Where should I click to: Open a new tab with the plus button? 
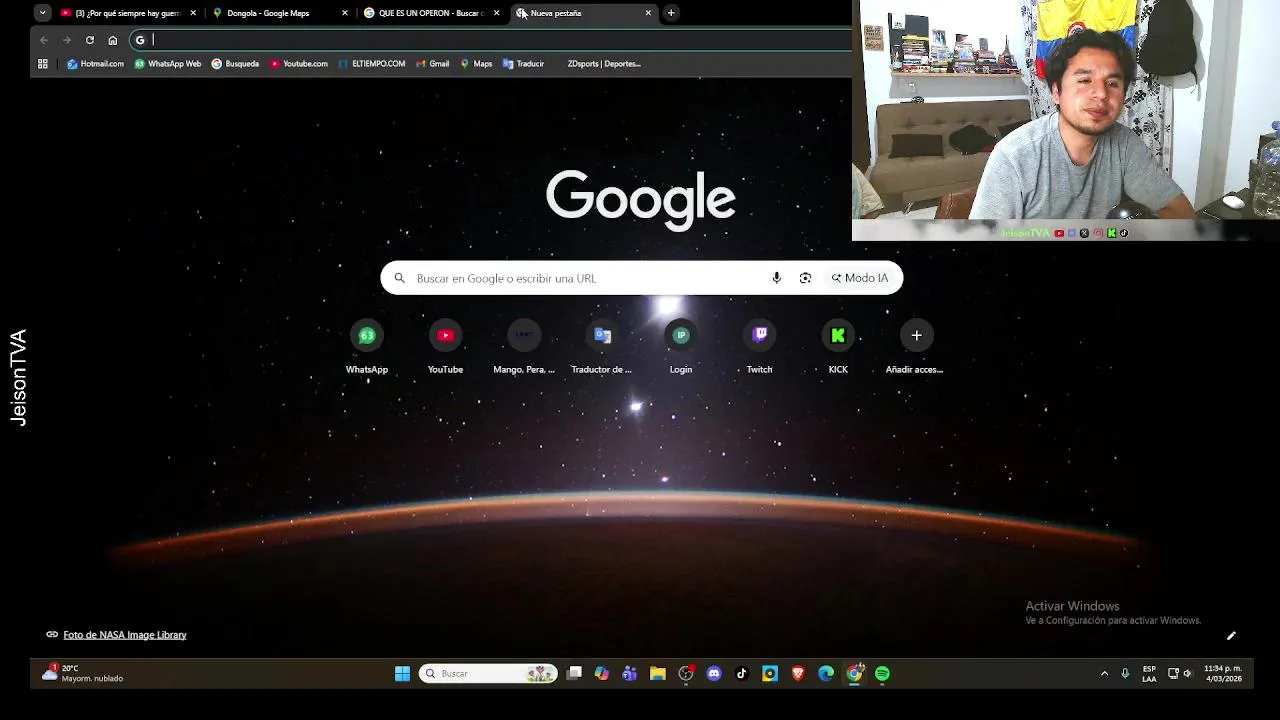(x=671, y=13)
